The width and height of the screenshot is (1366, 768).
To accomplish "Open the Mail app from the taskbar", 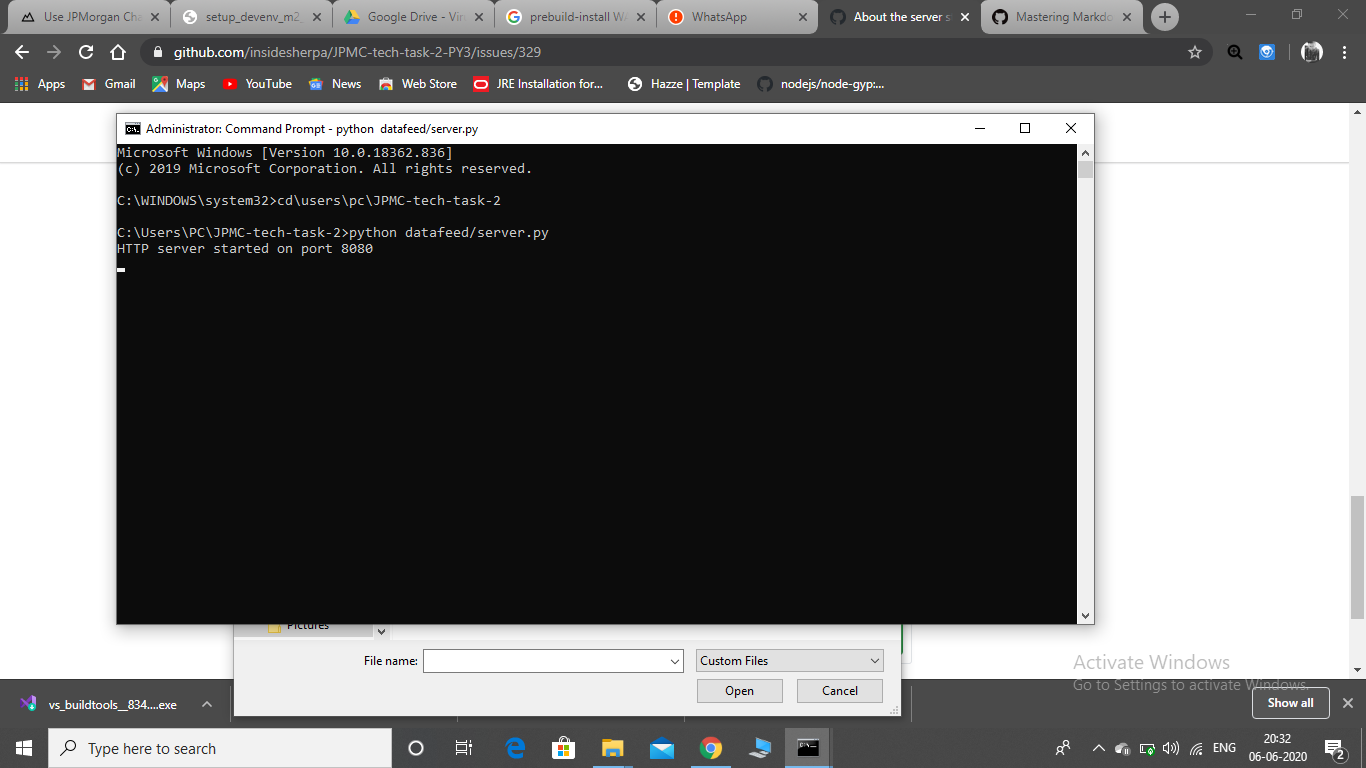I will [662, 747].
